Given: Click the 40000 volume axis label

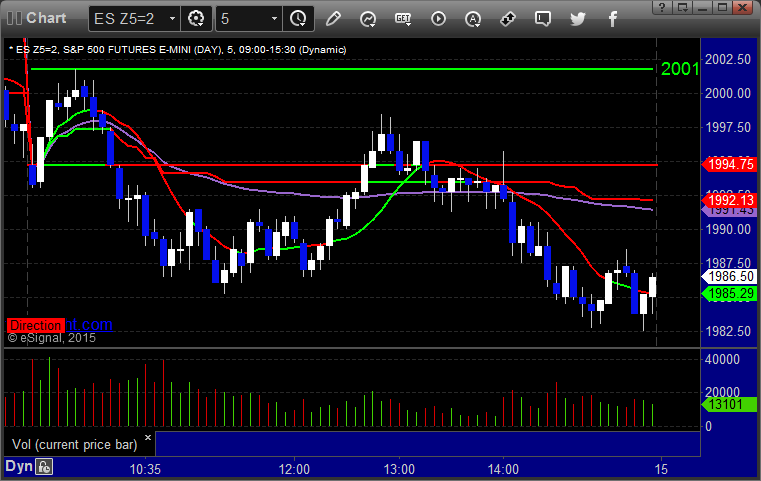Looking at the screenshot, I should coord(722,359).
